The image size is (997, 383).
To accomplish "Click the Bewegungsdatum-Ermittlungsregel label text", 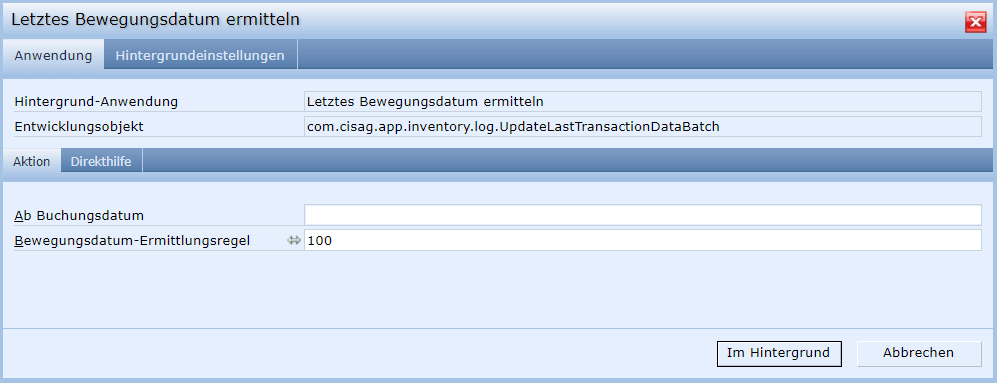I will tap(132, 240).
